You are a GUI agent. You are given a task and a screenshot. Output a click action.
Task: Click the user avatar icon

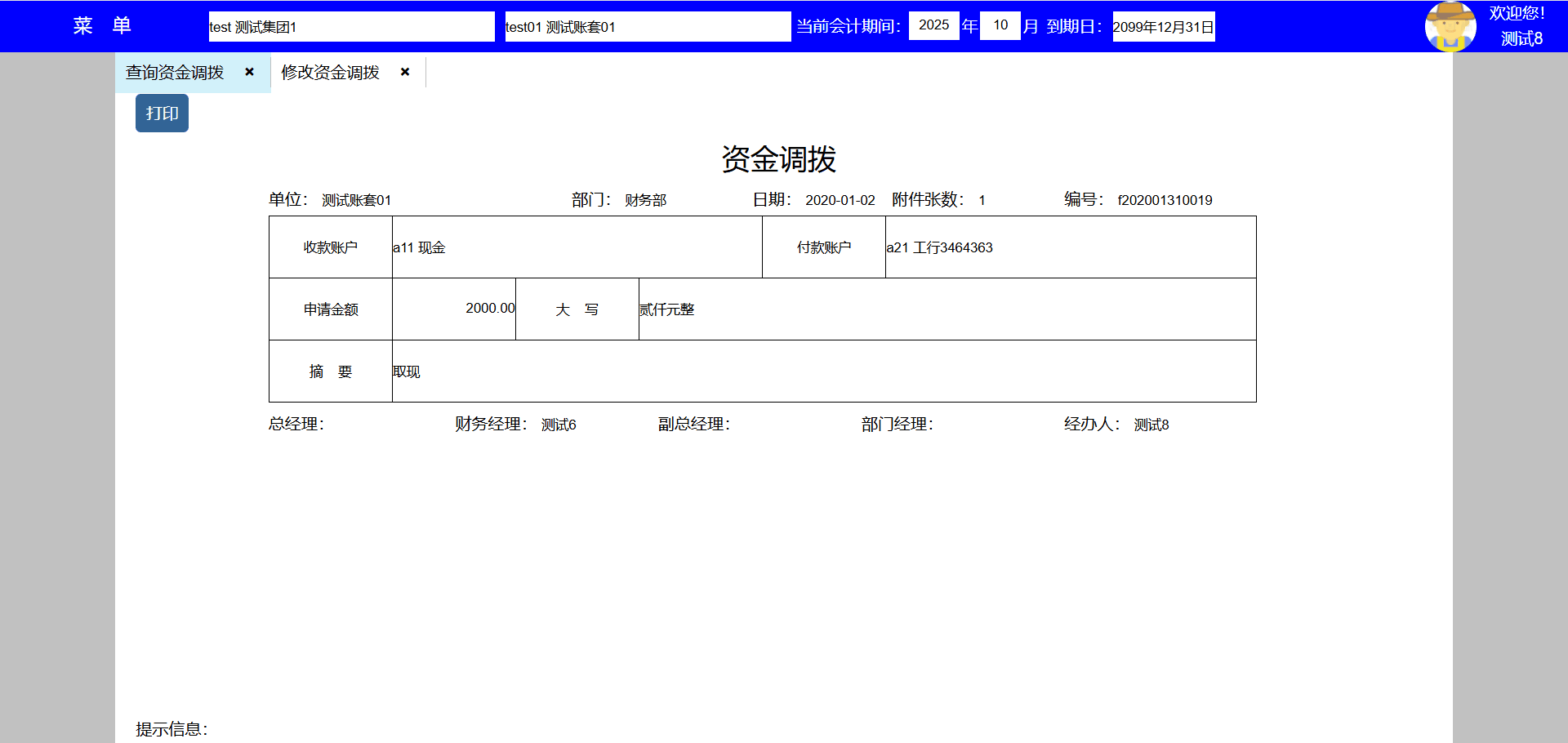tap(1450, 26)
